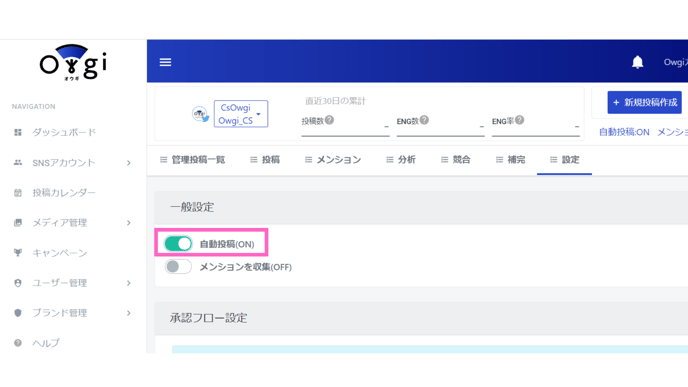Click the media management icon

click(18, 223)
